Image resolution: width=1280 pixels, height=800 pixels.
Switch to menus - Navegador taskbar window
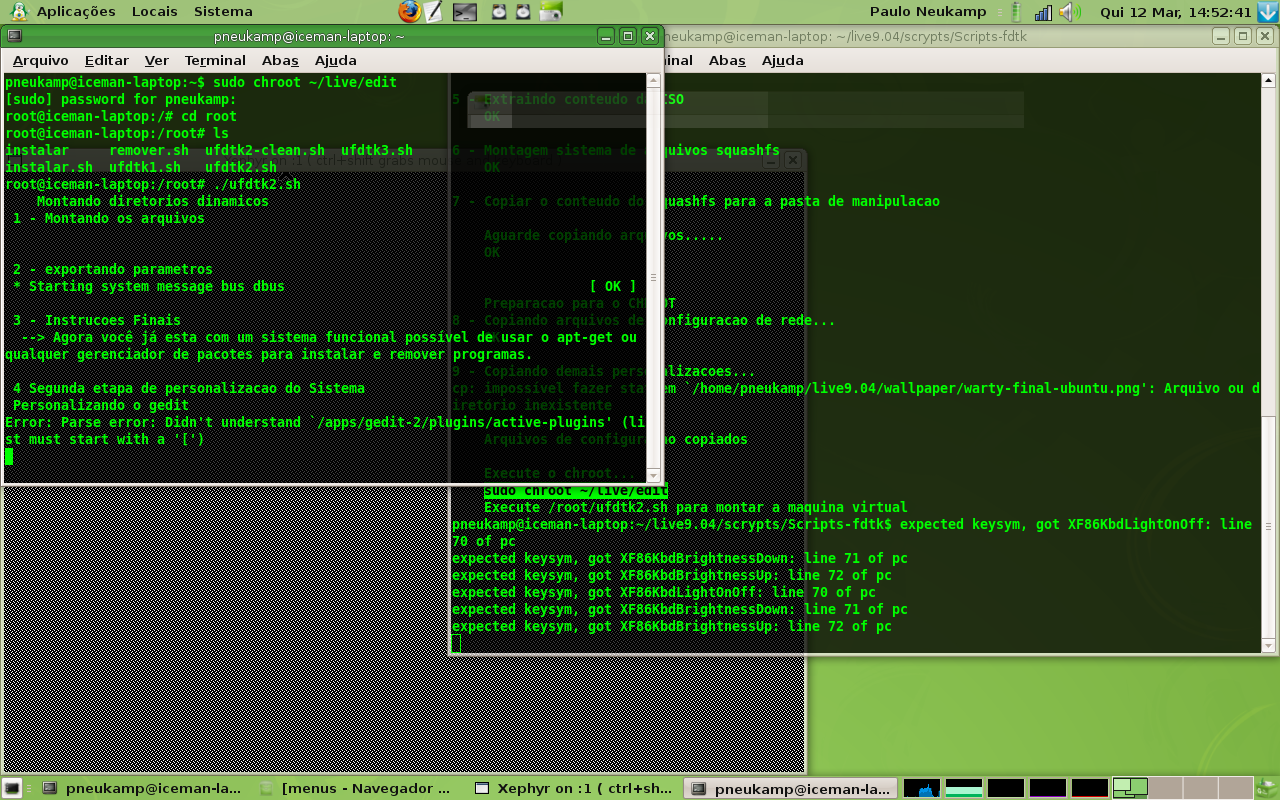(356, 788)
